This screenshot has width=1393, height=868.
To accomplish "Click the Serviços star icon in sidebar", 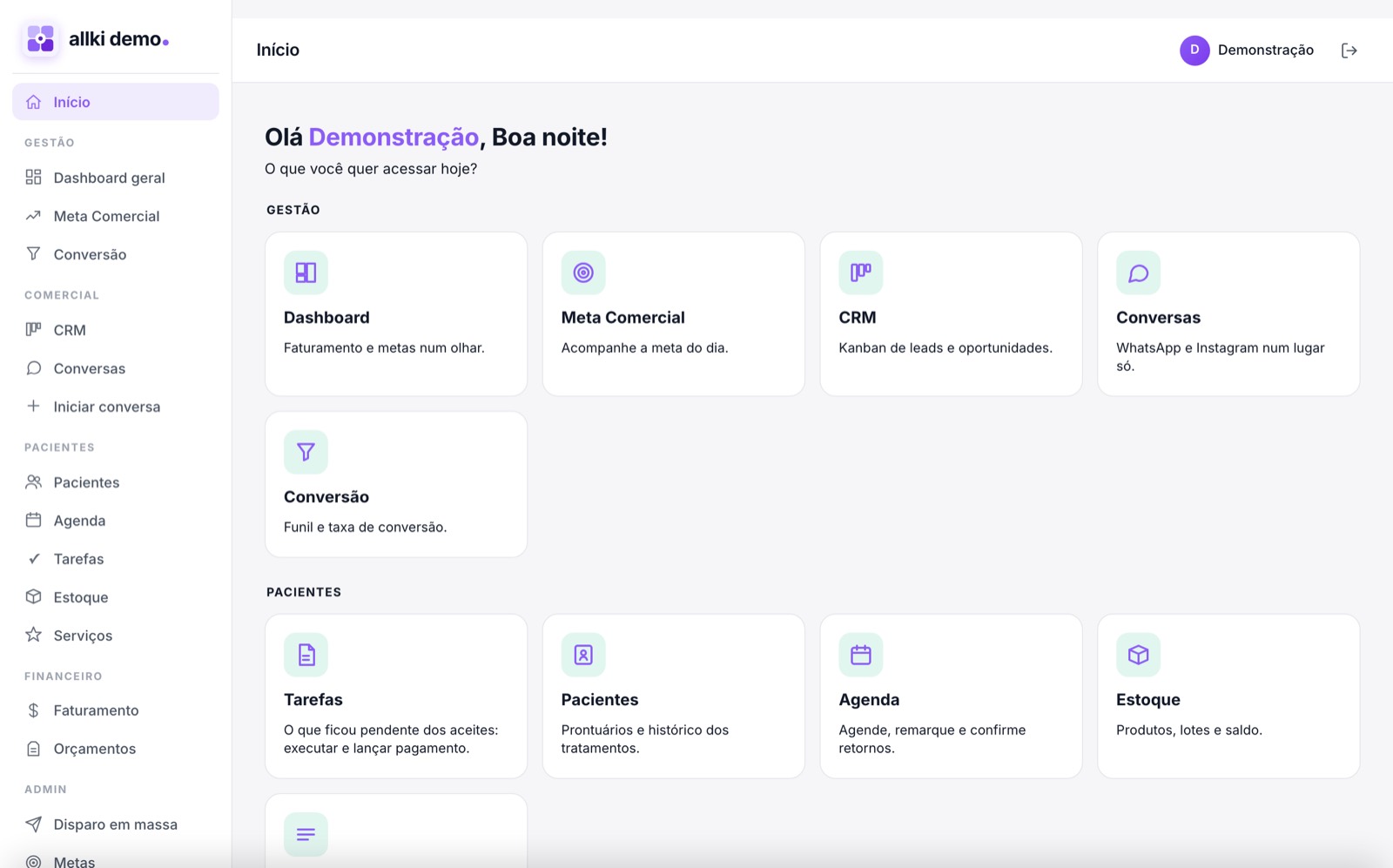I will click(x=34, y=635).
